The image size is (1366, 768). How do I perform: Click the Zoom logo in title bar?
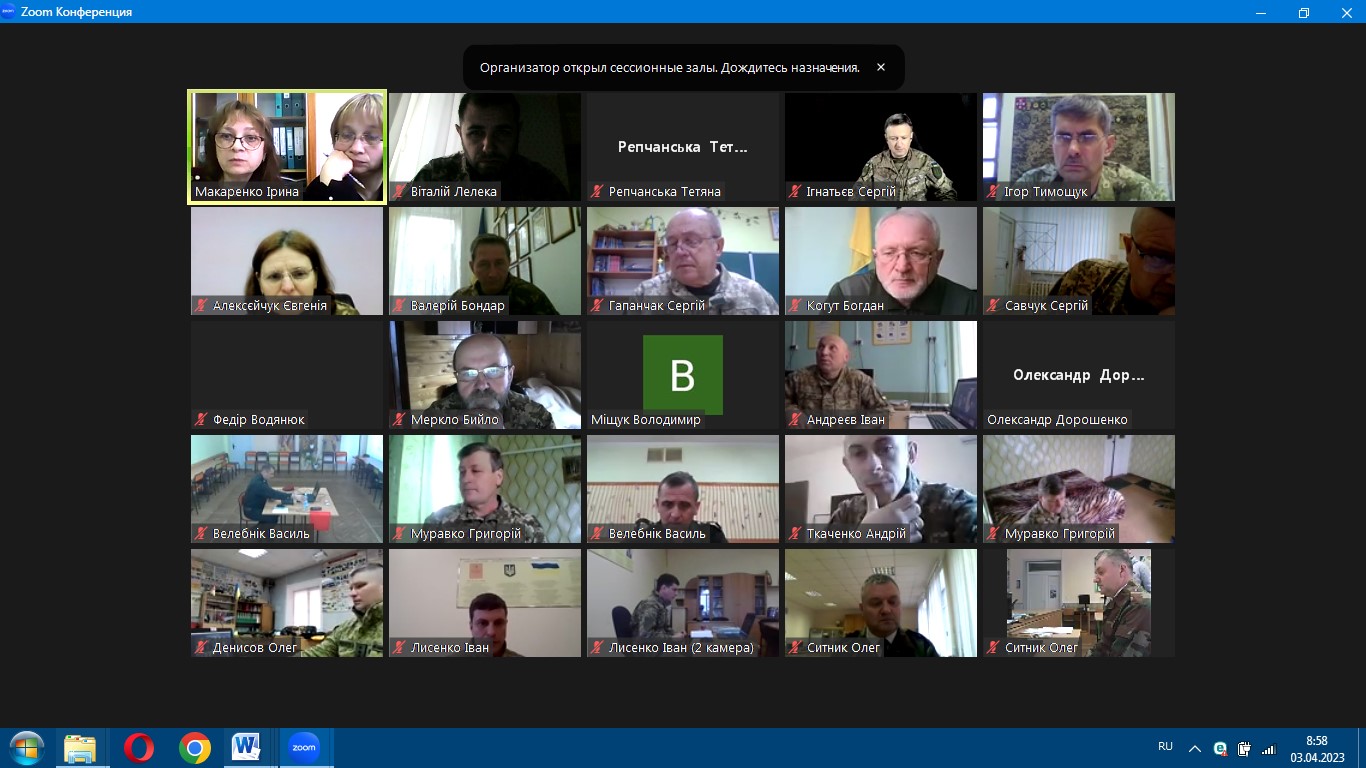coord(9,12)
